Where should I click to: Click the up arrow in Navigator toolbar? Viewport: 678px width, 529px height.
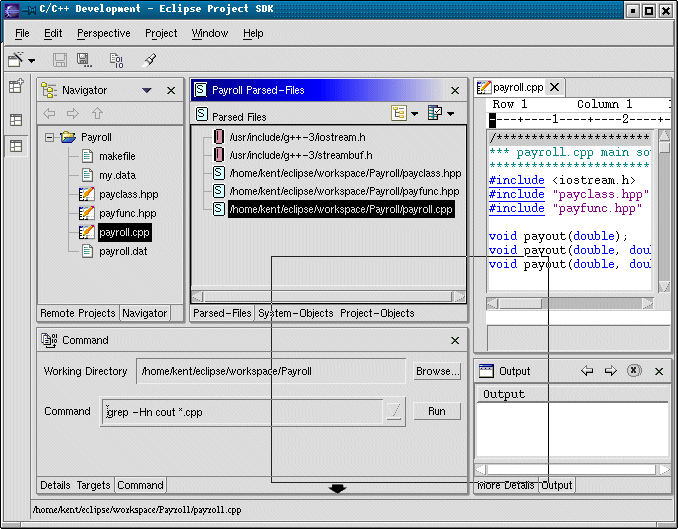(97, 114)
